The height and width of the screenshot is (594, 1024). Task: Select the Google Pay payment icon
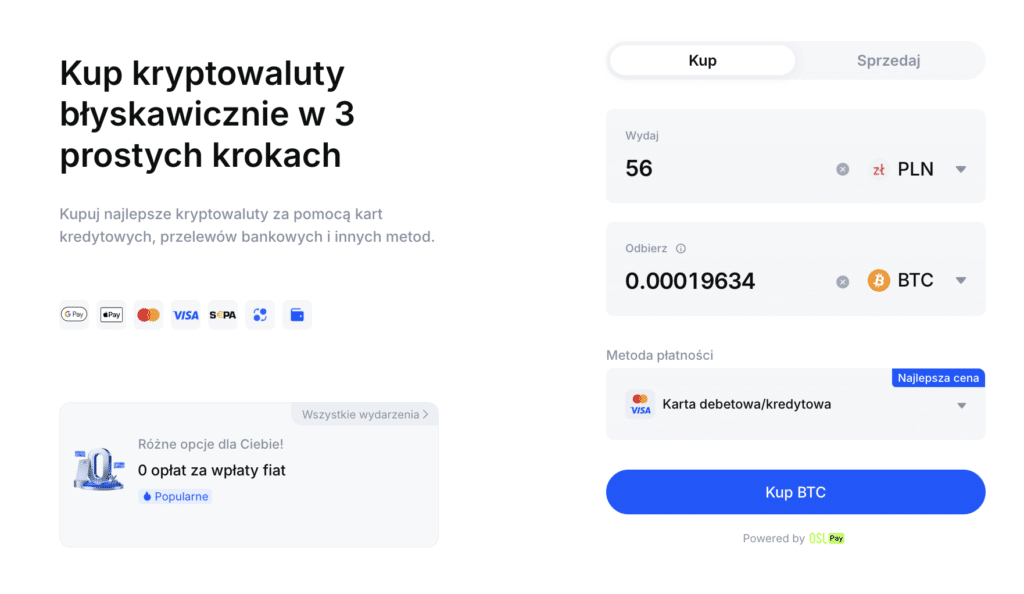[x=73, y=314]
